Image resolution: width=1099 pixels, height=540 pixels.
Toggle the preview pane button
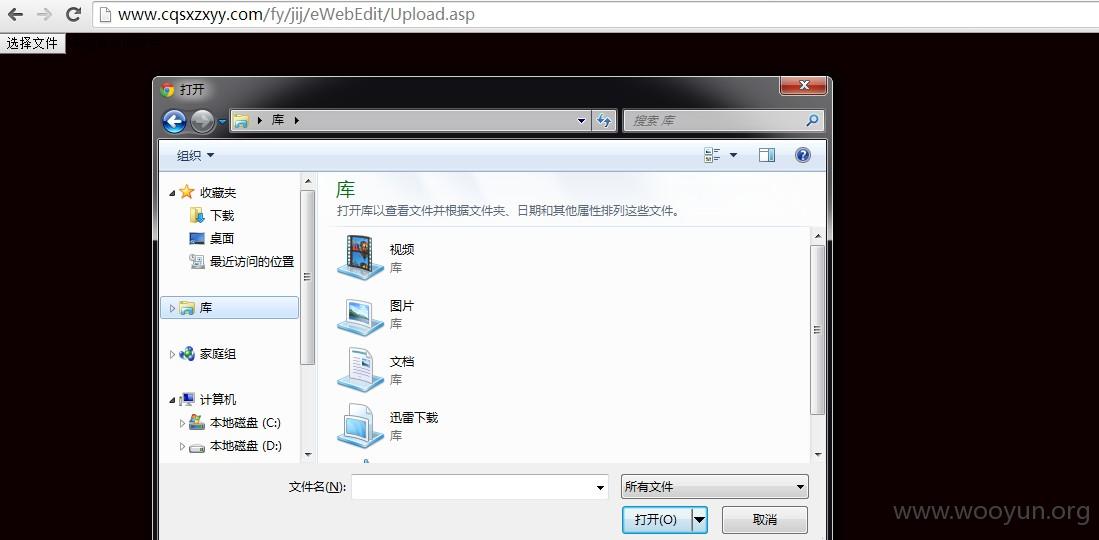767,155
